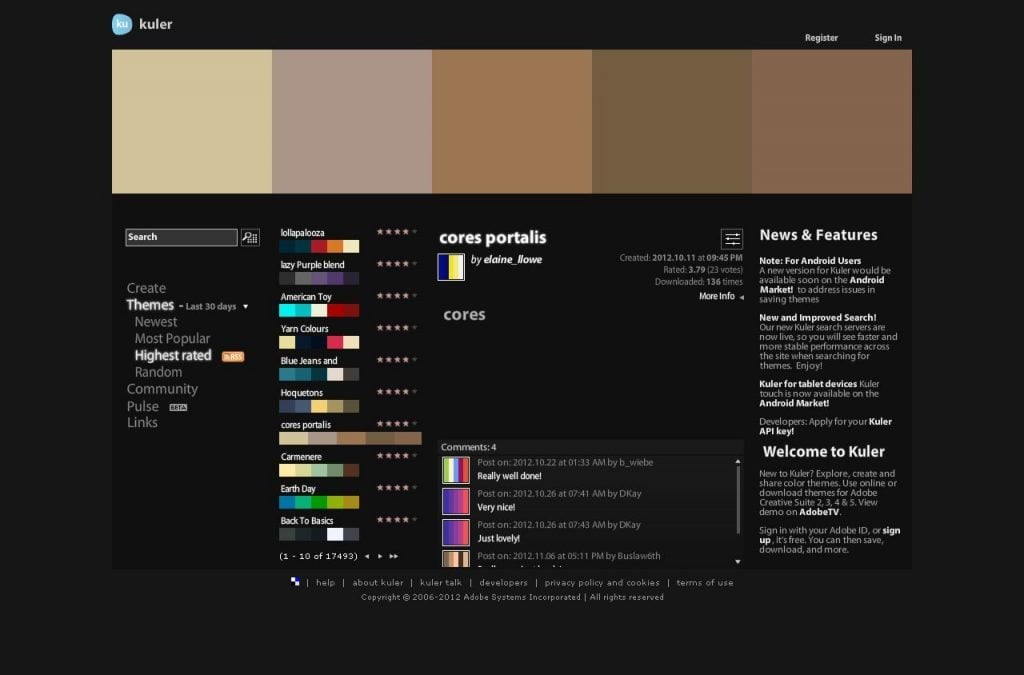Go to previous page of themes
Image resolution: width=1024 pixels, height=675 pixels.
coord(367,556)
